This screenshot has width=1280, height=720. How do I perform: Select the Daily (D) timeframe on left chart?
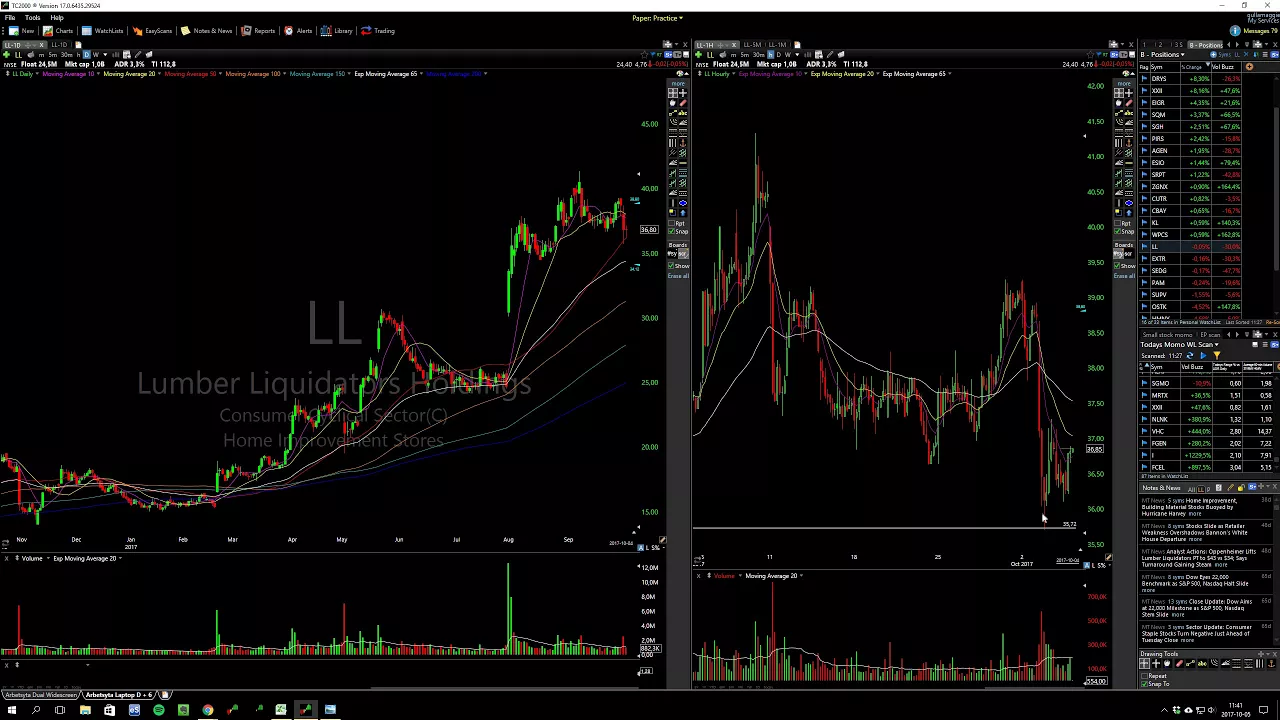(87, 55)
